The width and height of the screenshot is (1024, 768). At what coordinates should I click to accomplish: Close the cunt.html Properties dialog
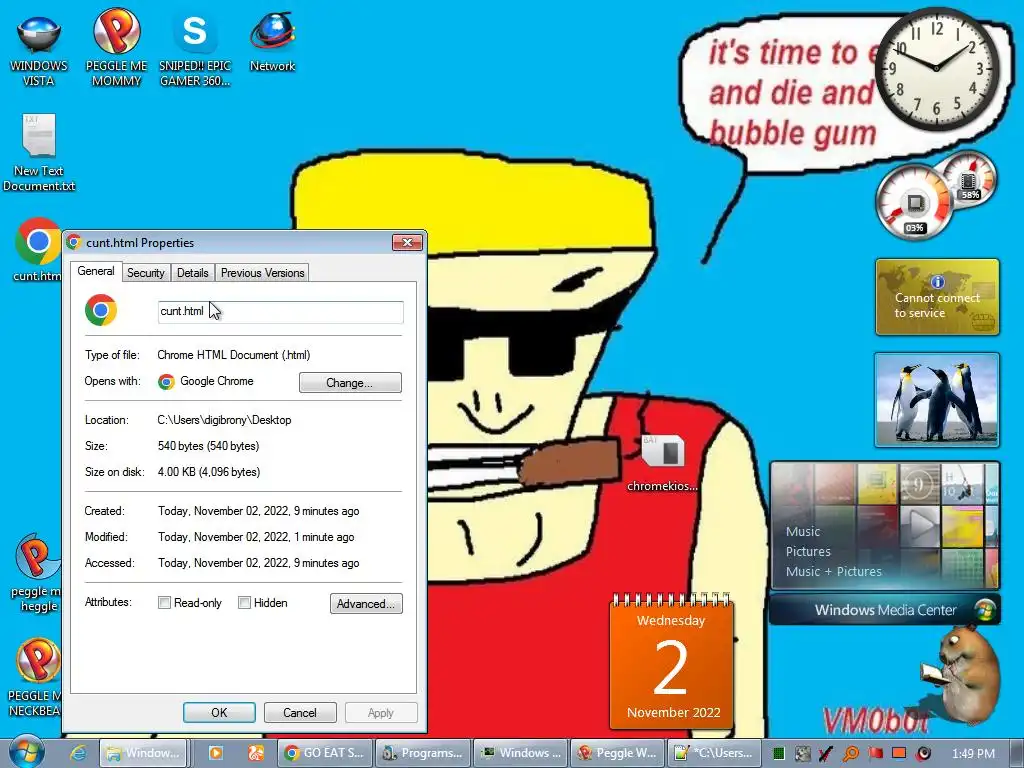[408, 242]
